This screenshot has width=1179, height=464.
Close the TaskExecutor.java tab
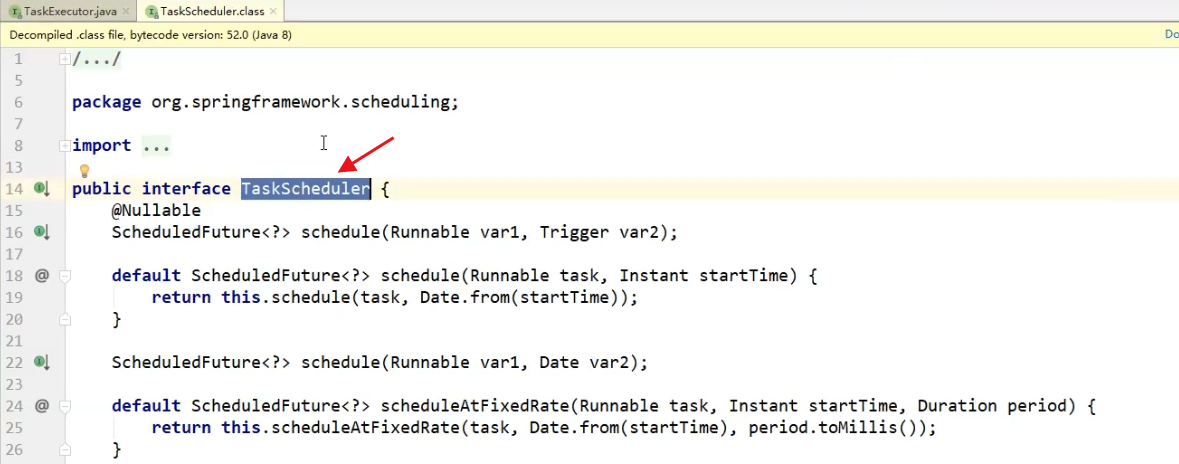click(128, 11)
